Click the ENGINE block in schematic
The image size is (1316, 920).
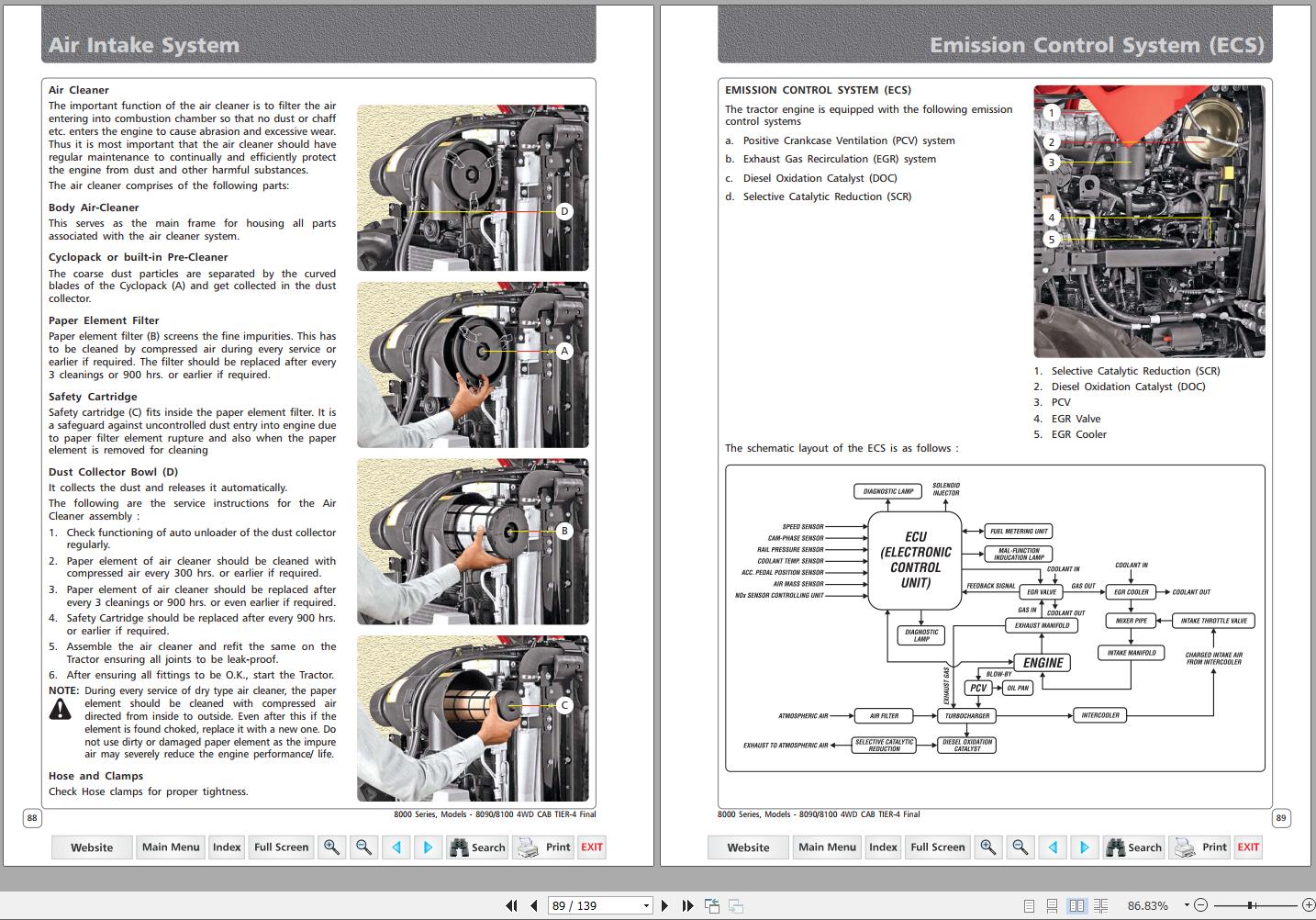pos(1043,663)
